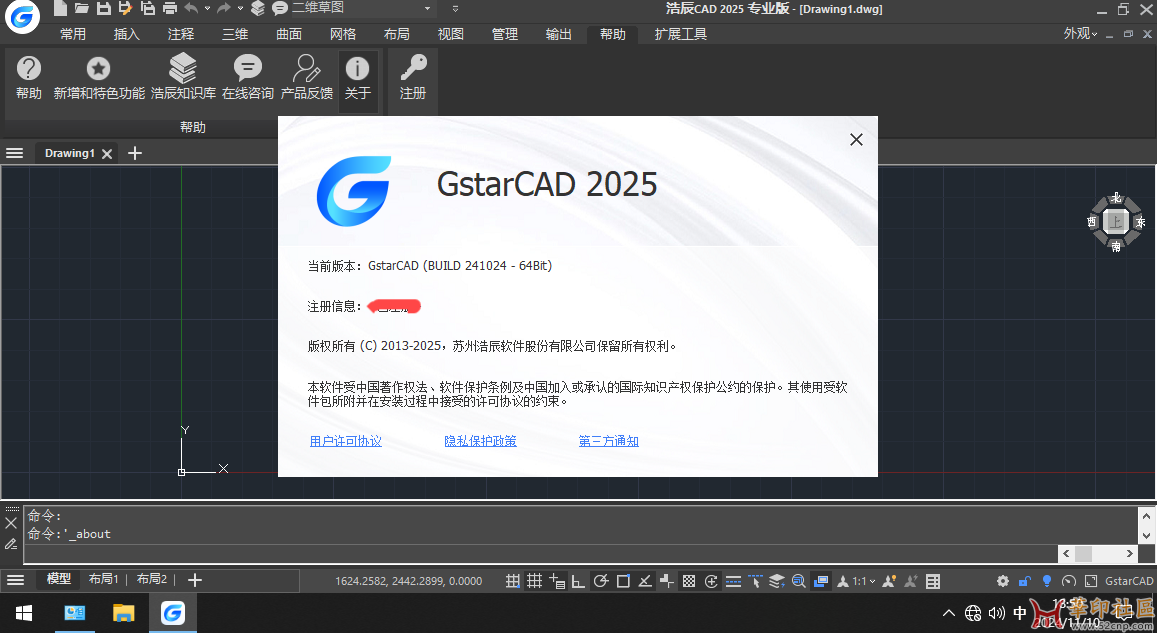Click the command line horizontal scrollbar thumb
This screenshot has height=633, width=1157.
click(x=1083, y=553)
